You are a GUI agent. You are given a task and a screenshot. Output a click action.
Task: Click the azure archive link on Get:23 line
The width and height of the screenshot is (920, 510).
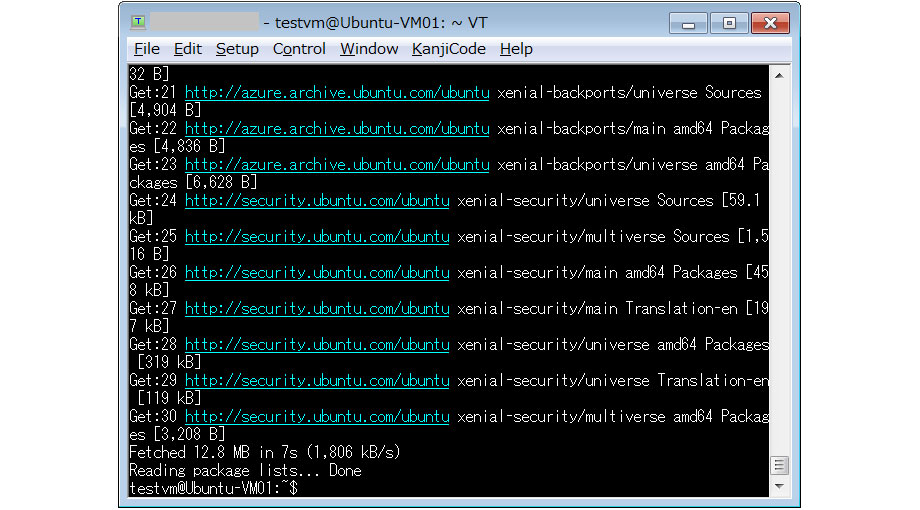pos(337,164)
